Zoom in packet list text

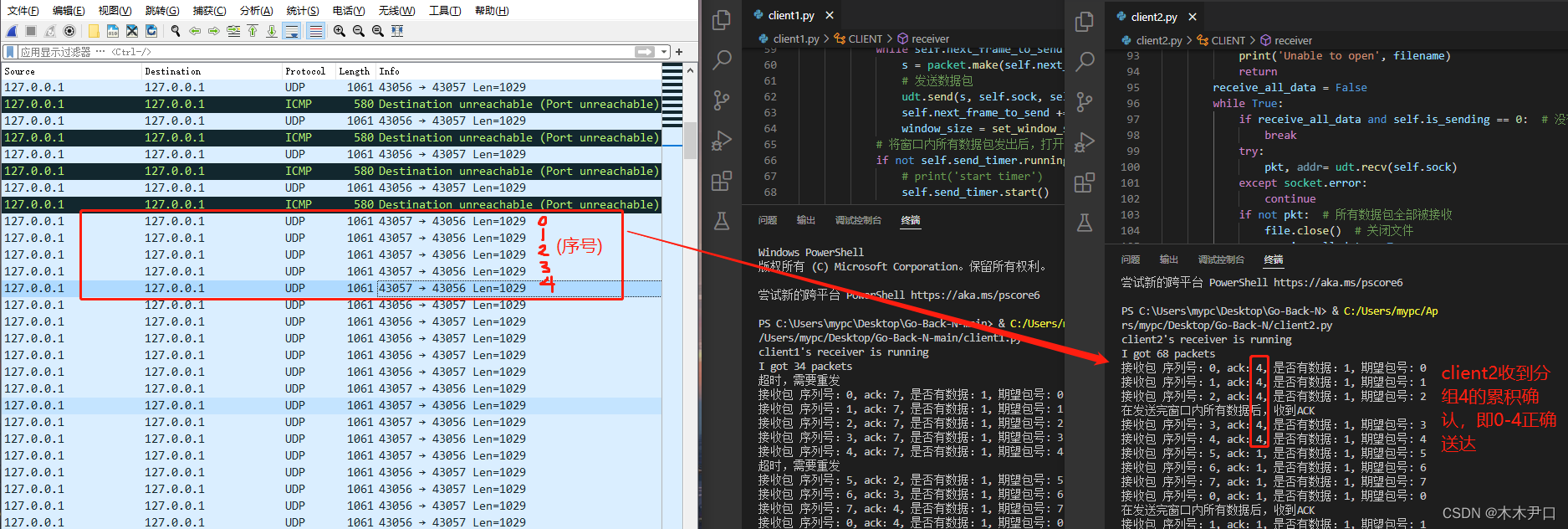340,31
